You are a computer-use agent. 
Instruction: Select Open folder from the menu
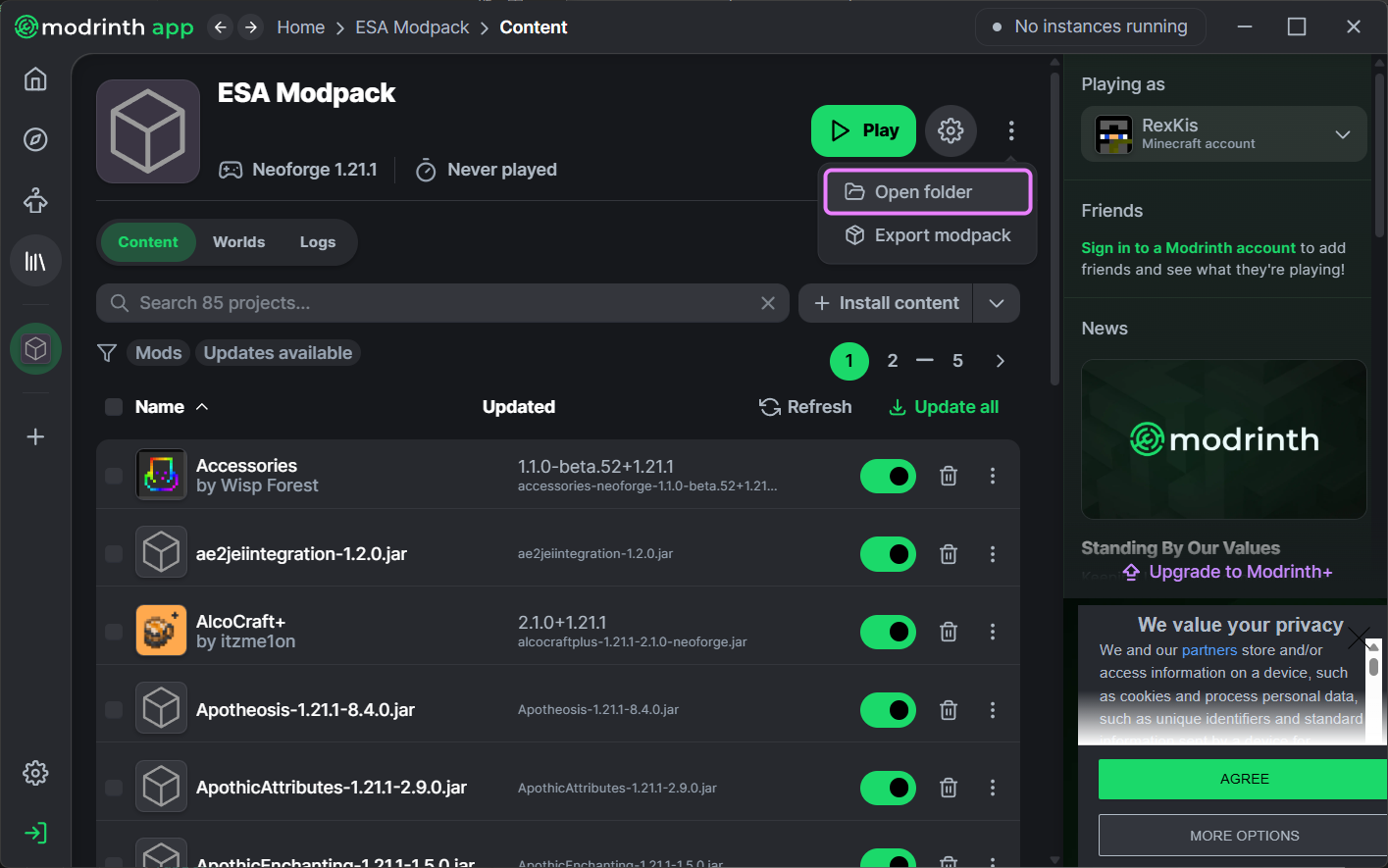click(927, 192)
